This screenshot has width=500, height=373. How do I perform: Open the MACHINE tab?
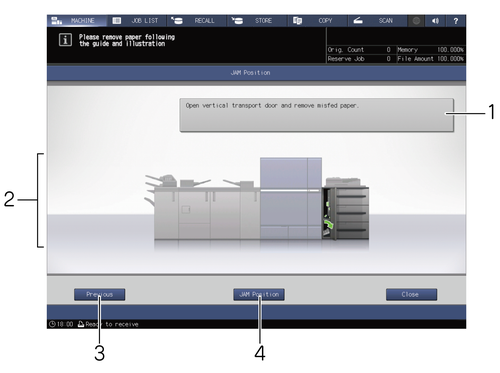pos(77,21)
